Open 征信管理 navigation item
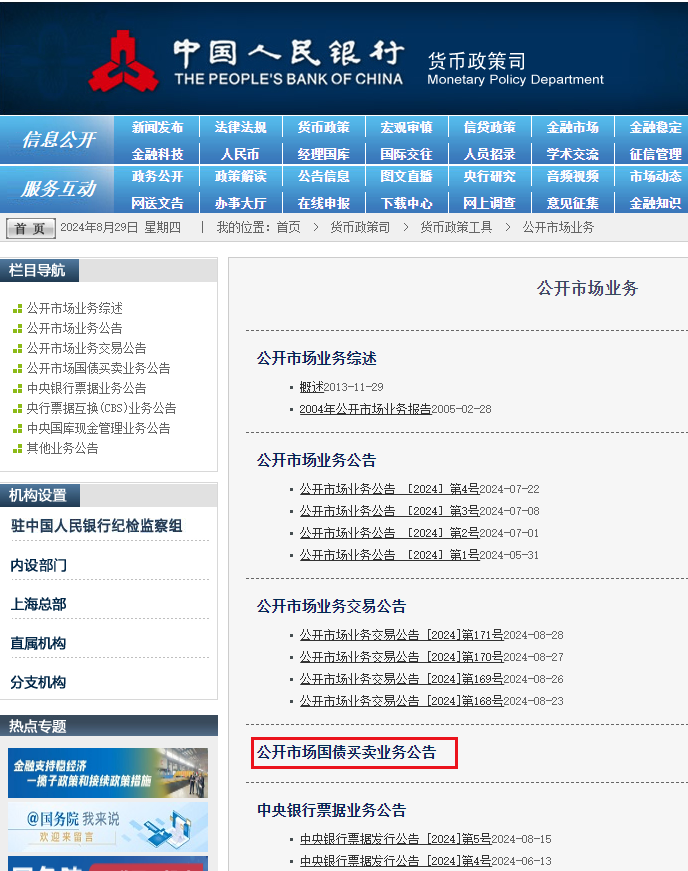688x871 pixels. (x=655, y=154)
